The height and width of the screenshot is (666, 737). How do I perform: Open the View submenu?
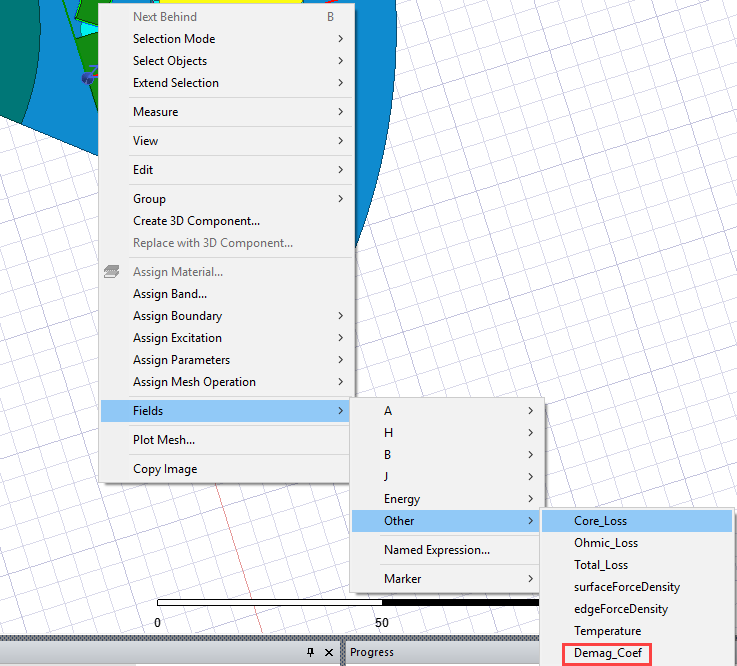point(226,141)
